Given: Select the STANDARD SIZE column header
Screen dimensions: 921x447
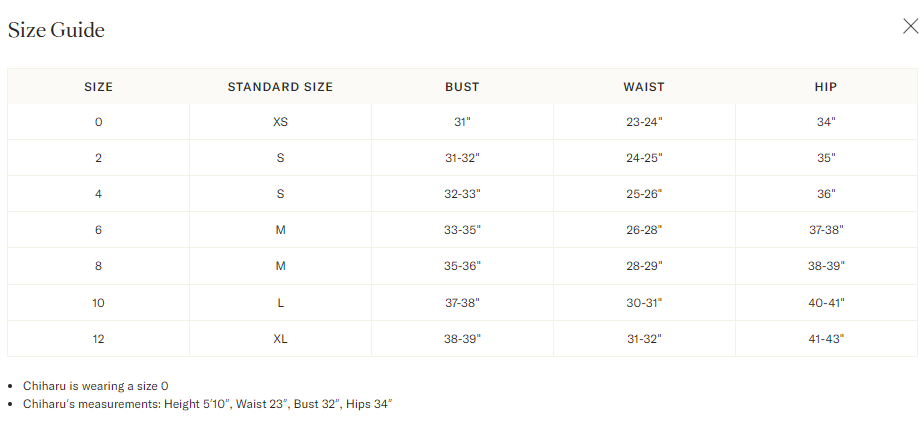Looking at the screenshot, I should [x=280, y=87].
